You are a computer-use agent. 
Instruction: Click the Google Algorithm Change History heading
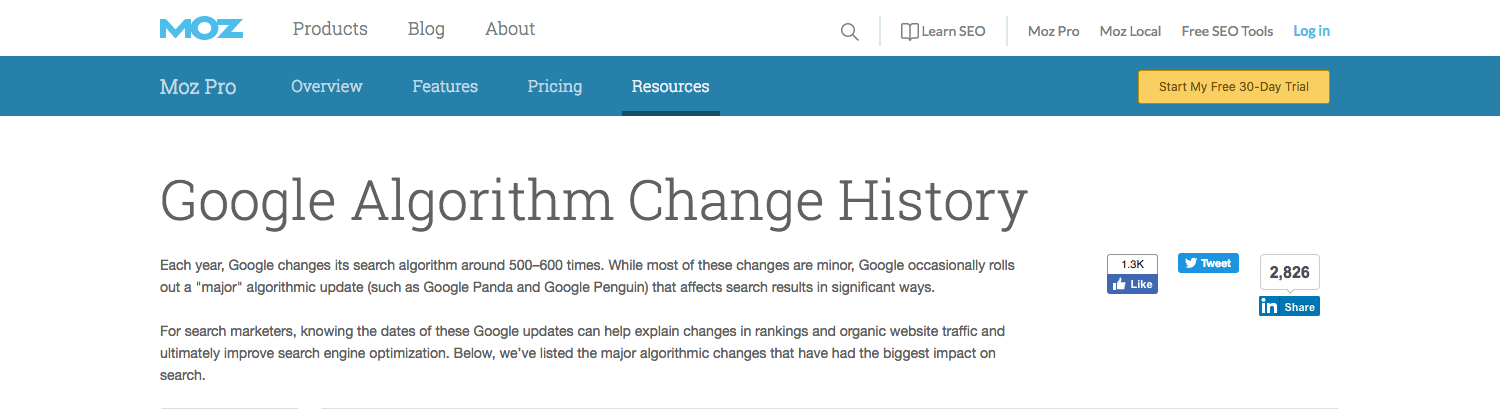point(594,203)
